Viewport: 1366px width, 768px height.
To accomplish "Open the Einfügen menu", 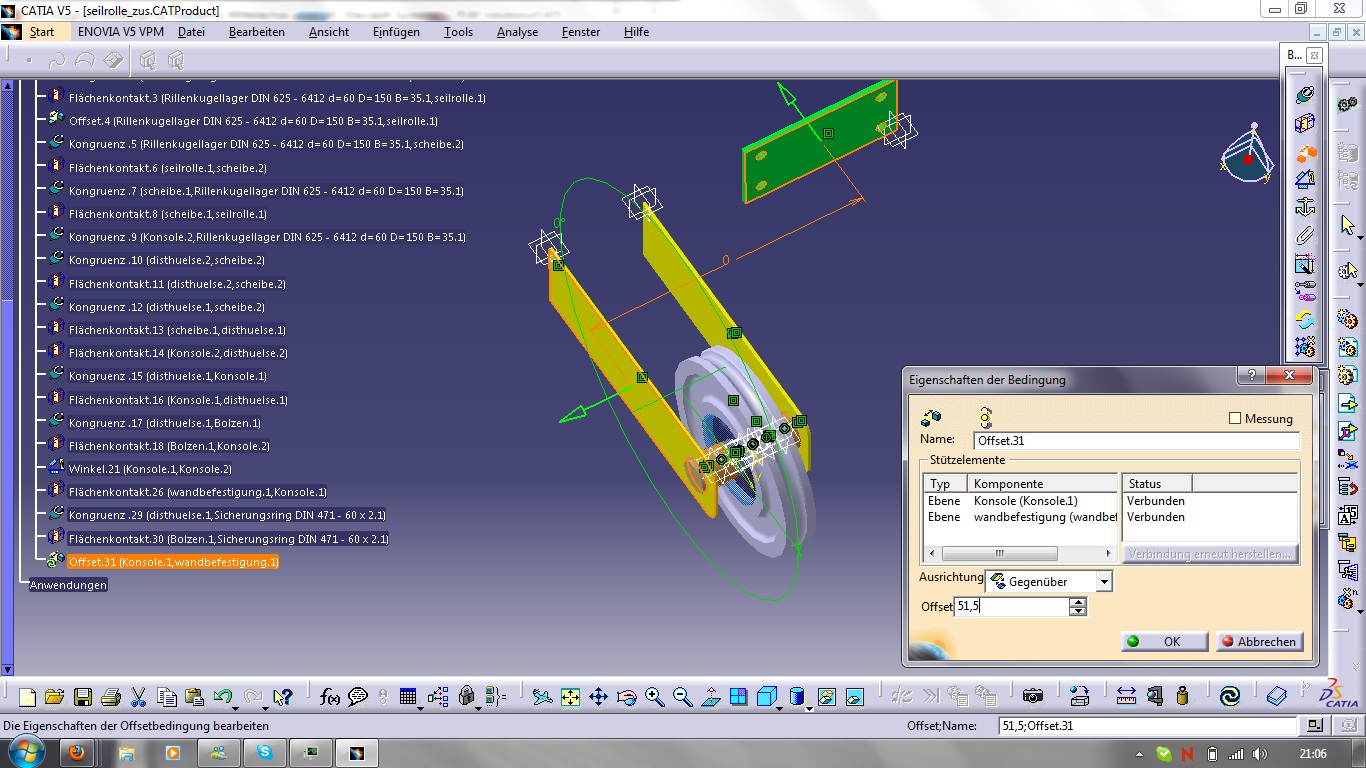I will coord(396,32).
